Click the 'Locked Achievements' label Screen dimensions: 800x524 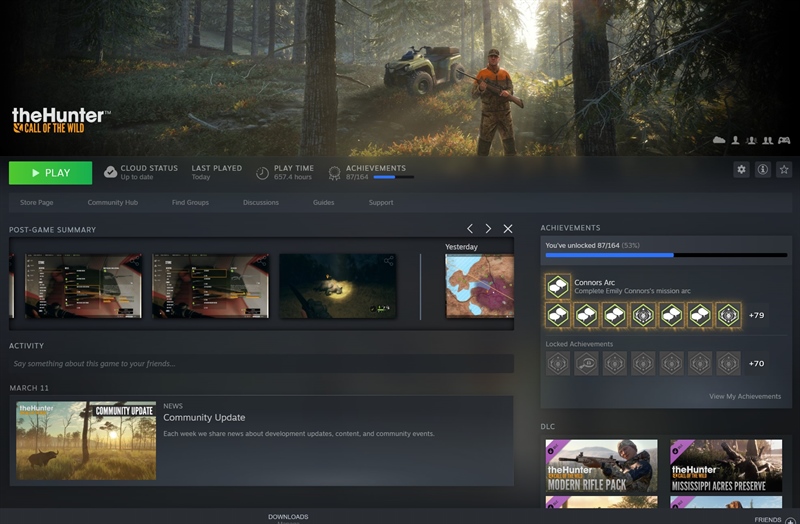[579, 344]
